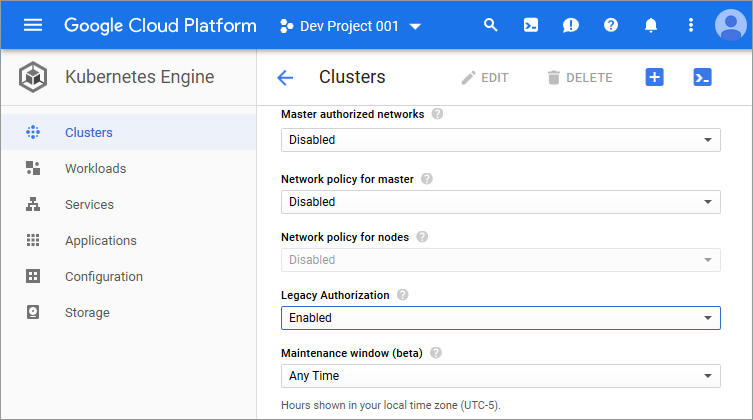Click the time zone UTC-5 note

pos(390,405)
